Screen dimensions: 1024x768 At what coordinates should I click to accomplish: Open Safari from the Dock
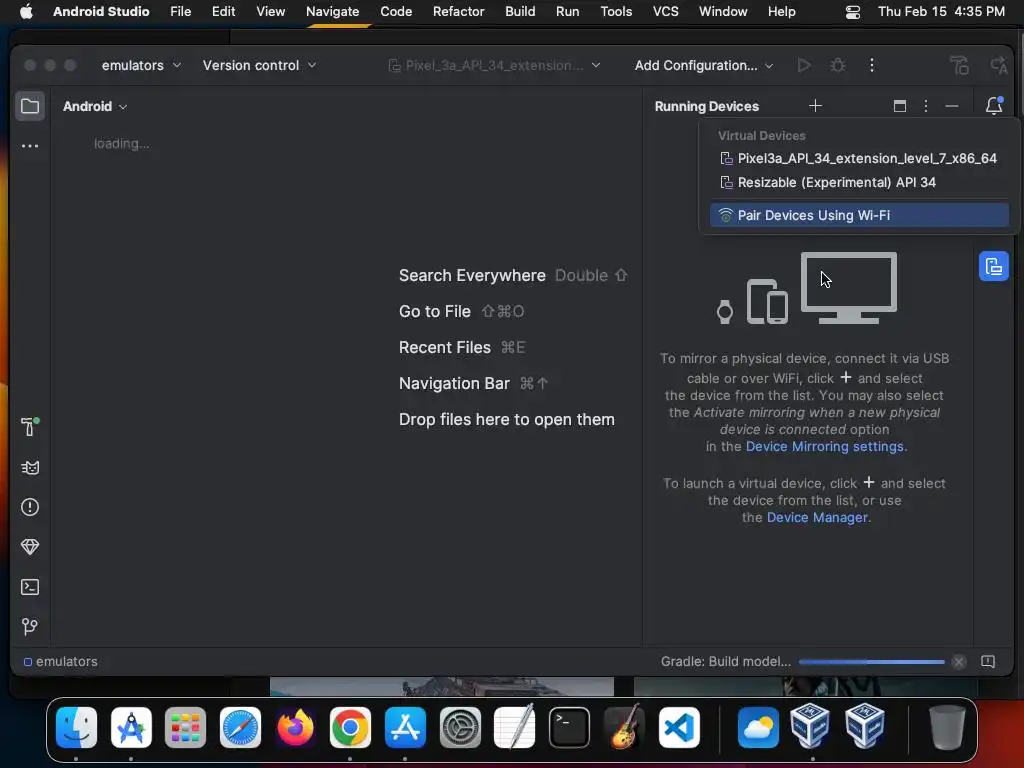pos(240,728)
